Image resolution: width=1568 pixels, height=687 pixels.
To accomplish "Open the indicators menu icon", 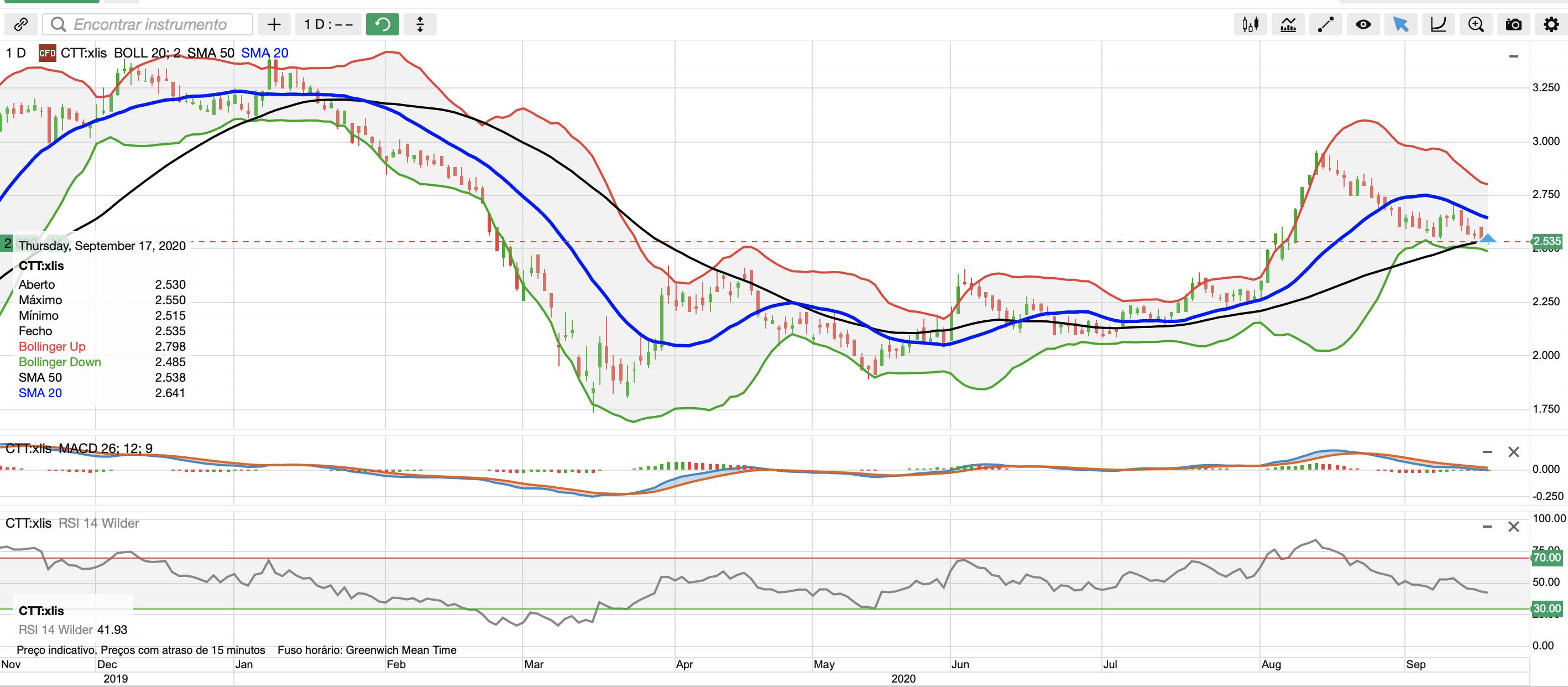I will (x=1288, y=24).
